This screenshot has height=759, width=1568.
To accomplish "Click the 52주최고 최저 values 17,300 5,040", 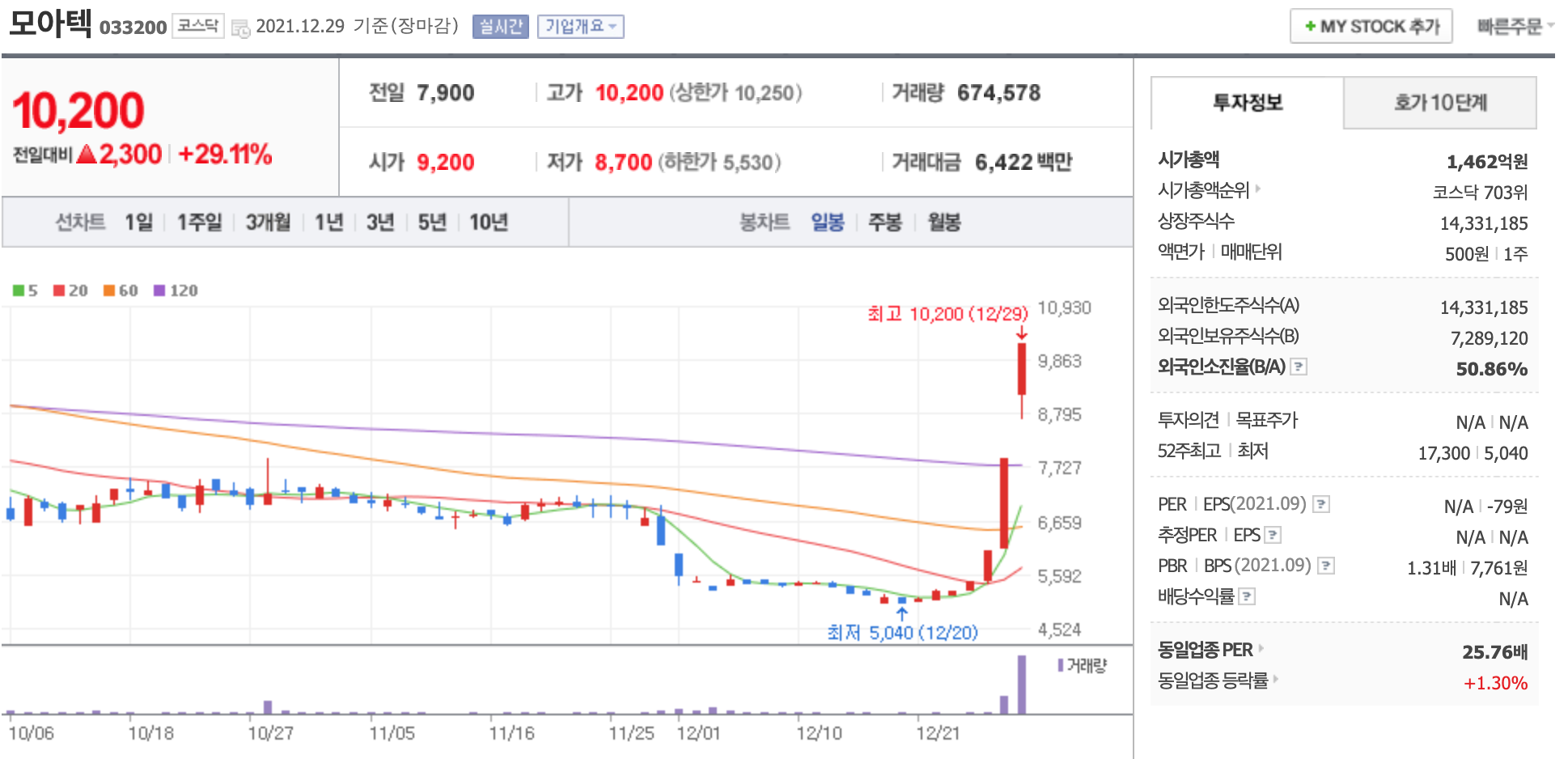I will 1473,453.
